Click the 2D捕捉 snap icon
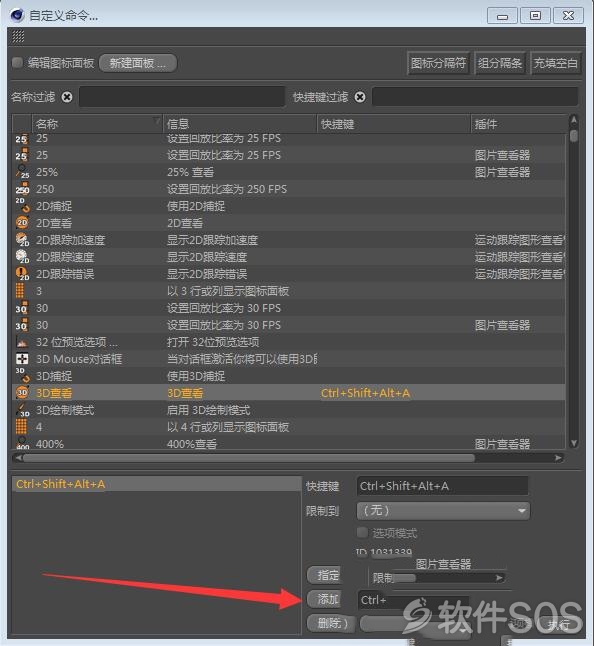Viewport: 594px width, 646px height. coord(22,206)
